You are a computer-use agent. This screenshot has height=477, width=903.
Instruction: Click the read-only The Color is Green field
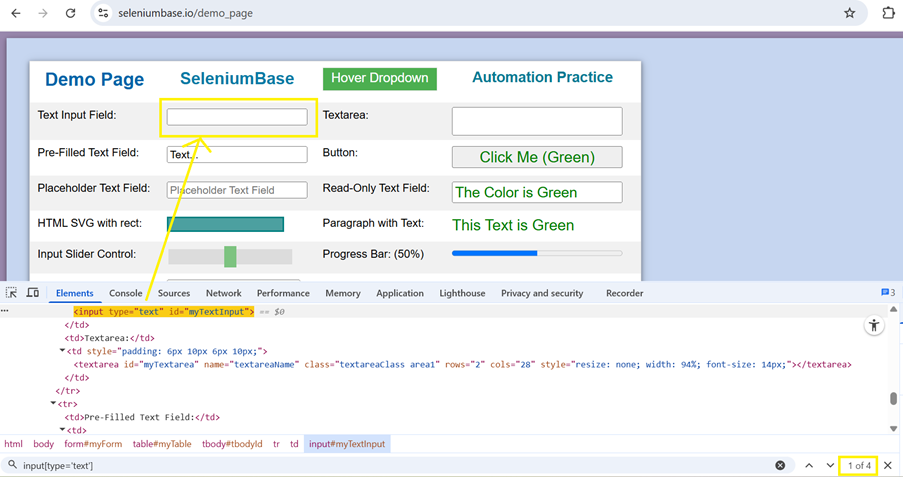point(537,192)
